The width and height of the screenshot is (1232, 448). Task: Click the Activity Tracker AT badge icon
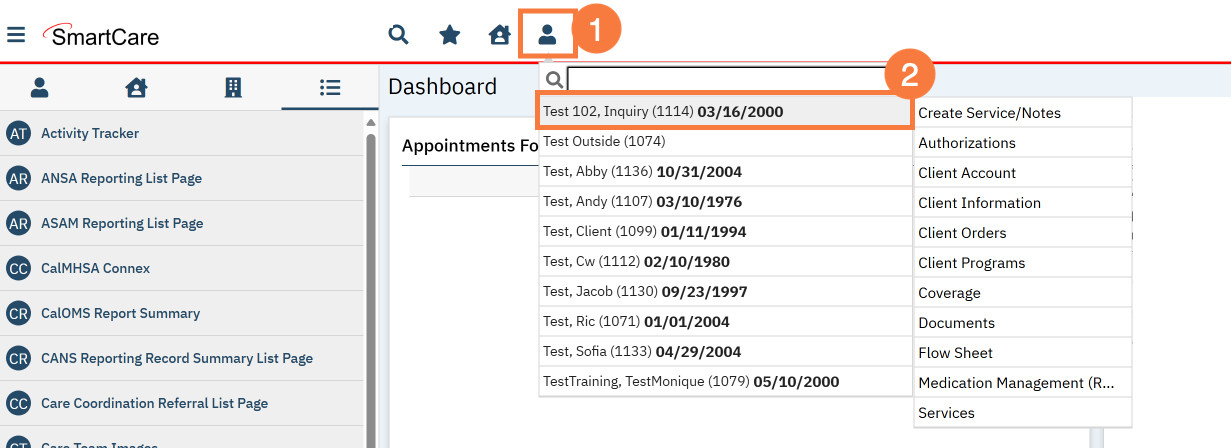[18, 133]
